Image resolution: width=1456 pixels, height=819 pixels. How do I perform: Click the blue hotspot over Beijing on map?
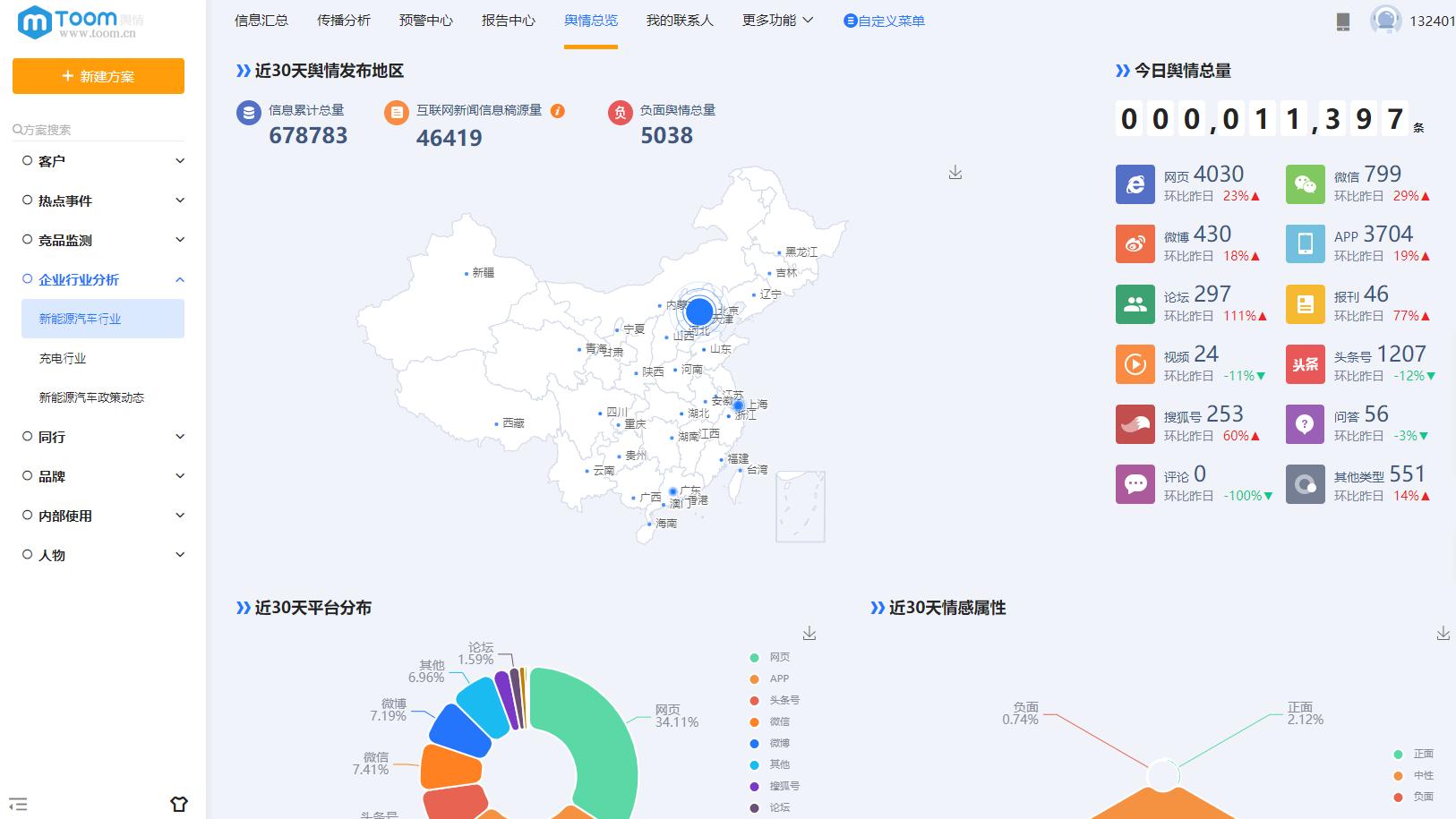699,312
